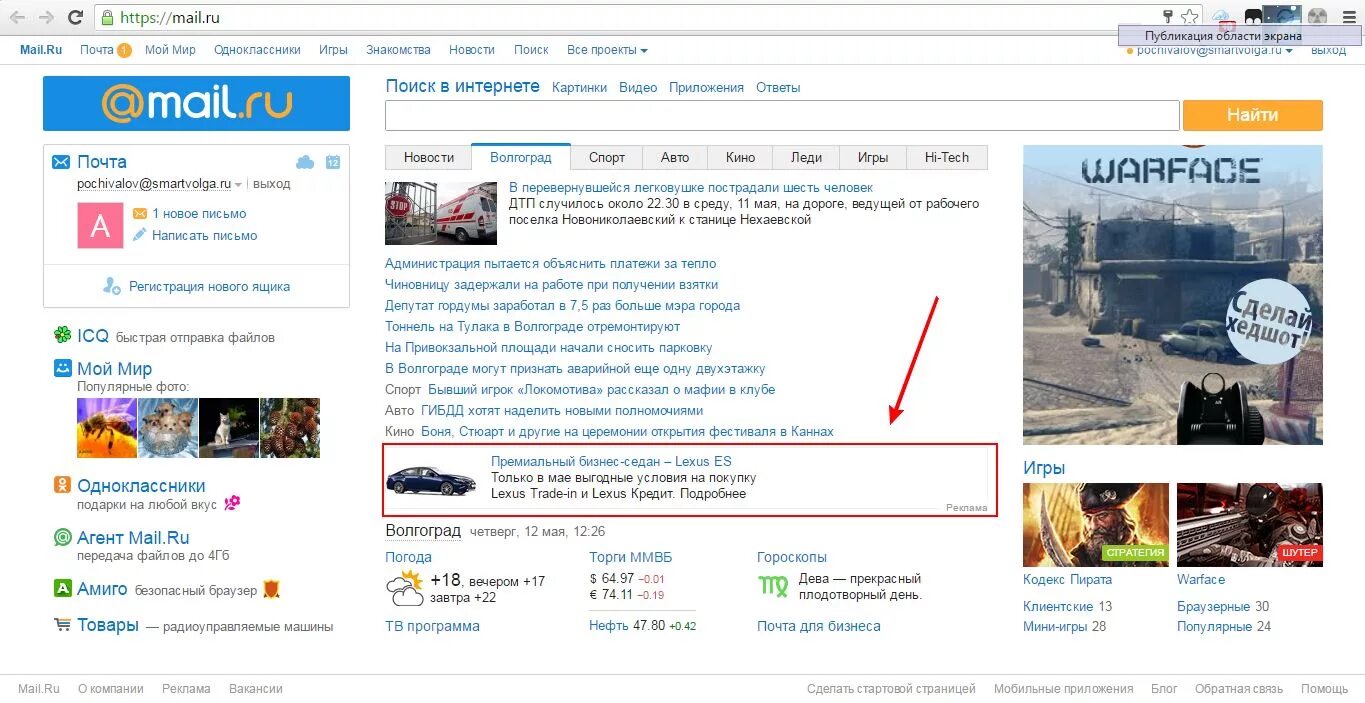Open the Mail.Ru logo homepage link

coord(196,103)
